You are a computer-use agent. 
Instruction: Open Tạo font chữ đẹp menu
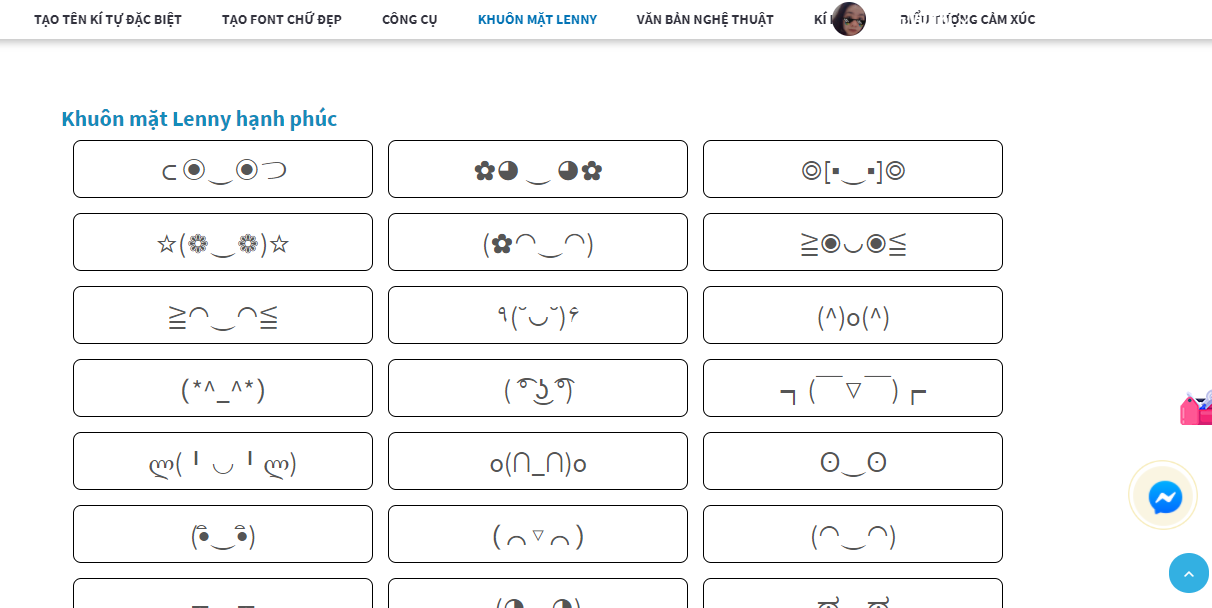point(282,19)
